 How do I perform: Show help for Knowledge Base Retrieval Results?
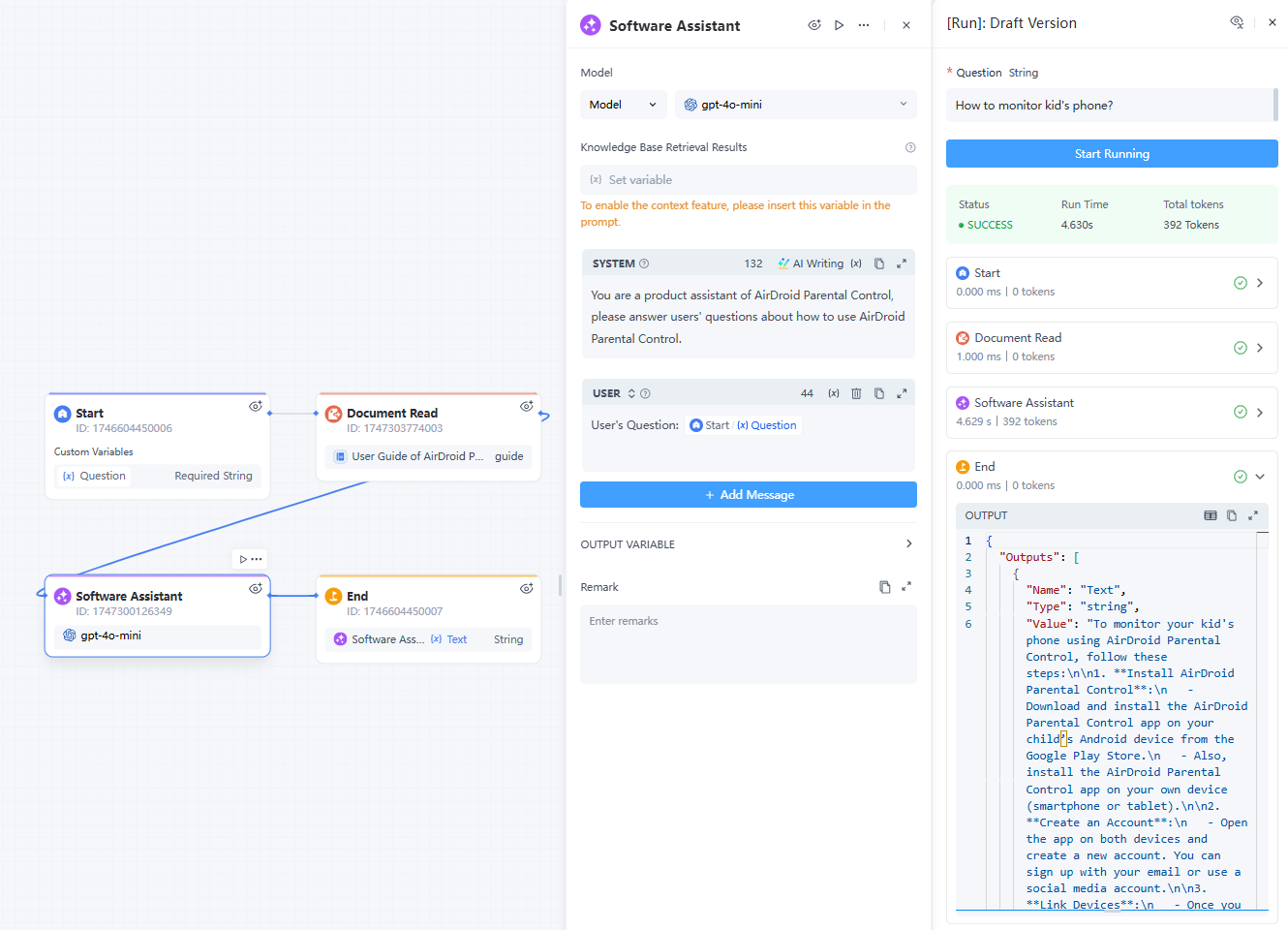[910, 147]
